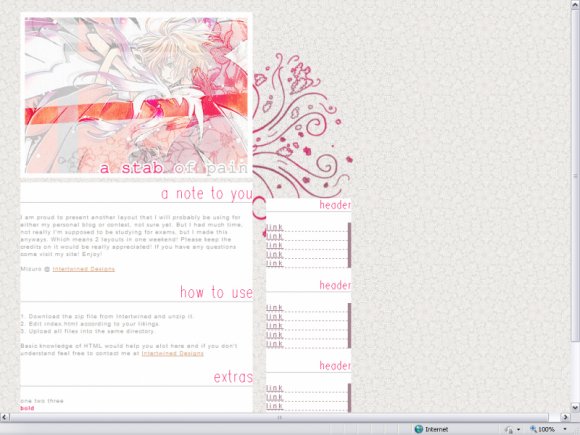
Task: Click the horizontal scrollbar right arrow
Action: pyautogui.click(x=565, y=417)
